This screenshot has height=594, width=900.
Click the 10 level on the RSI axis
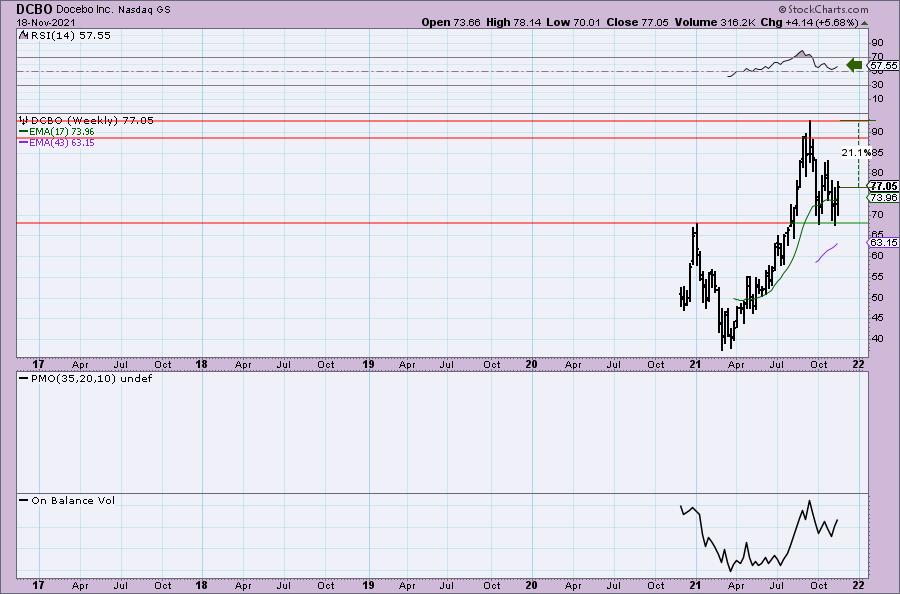(x=878, y=99)
